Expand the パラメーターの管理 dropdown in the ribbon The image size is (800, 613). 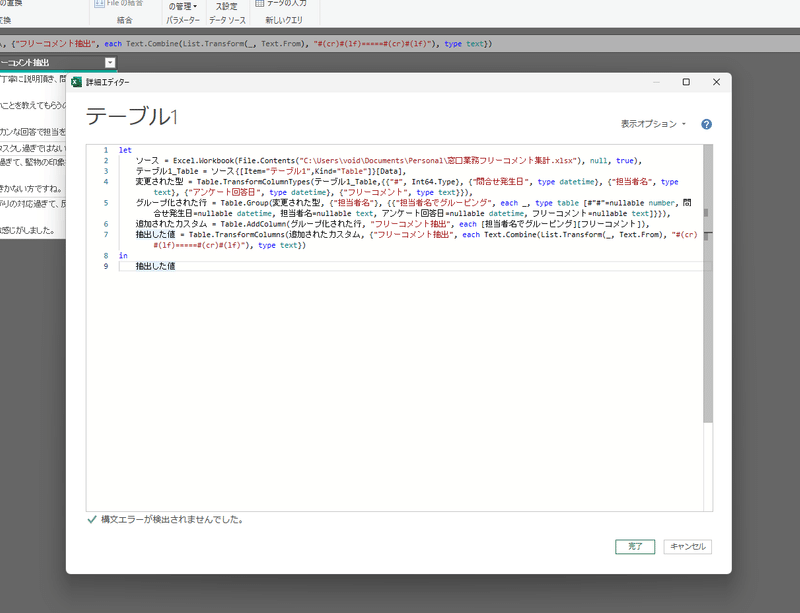point(183,7)
